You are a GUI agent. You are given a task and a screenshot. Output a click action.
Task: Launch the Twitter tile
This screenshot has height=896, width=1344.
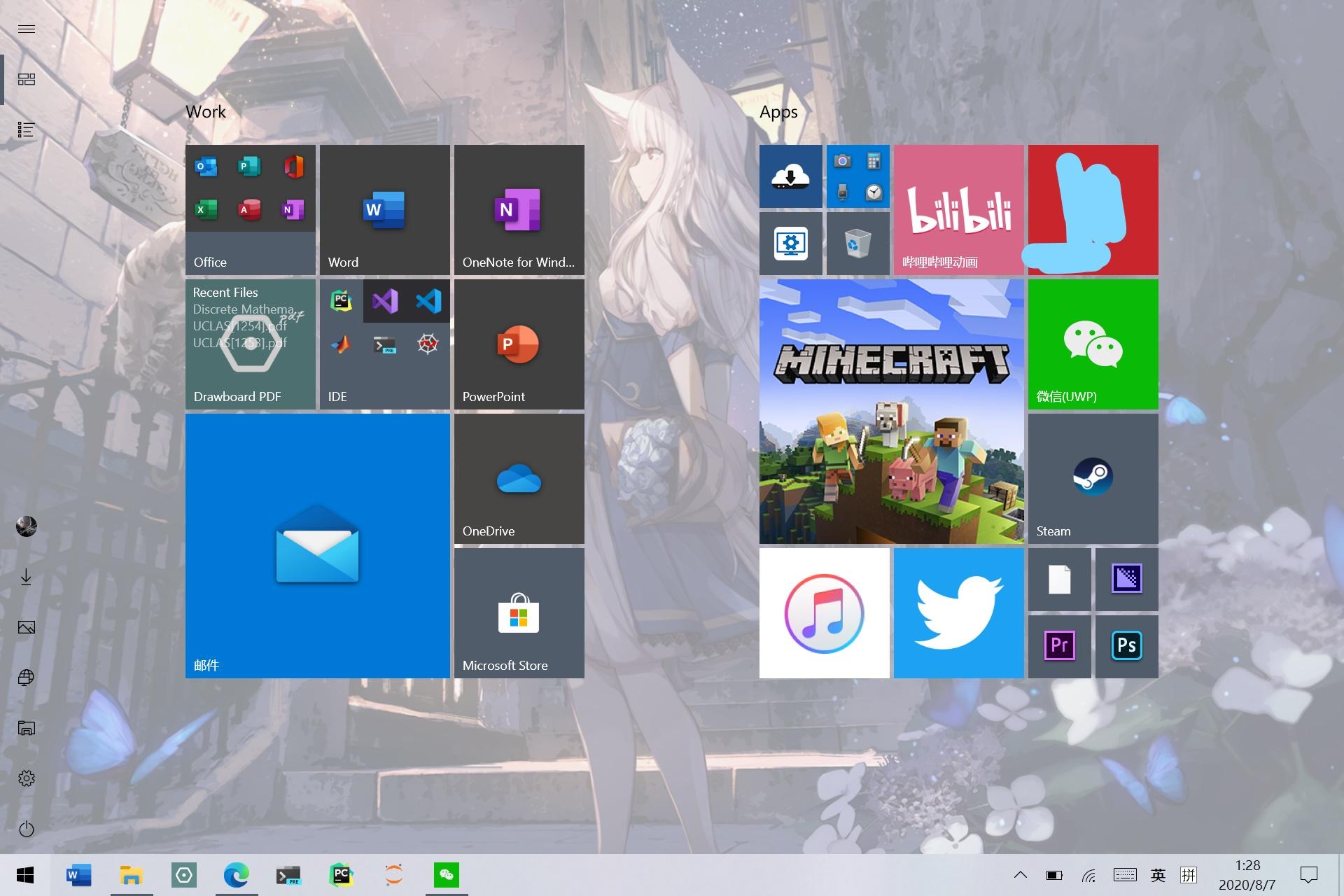pyautogui.click(x=958, y=612)
